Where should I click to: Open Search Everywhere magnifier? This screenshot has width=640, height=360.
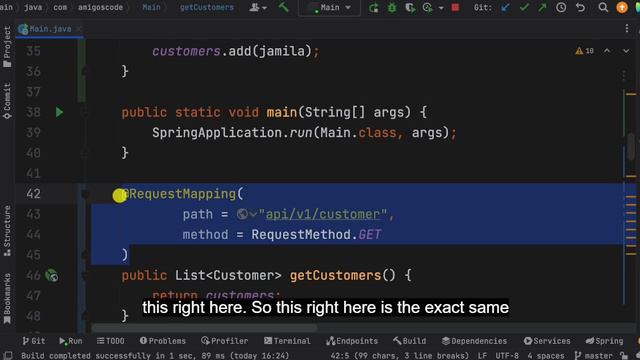click(x=603, y=7)
